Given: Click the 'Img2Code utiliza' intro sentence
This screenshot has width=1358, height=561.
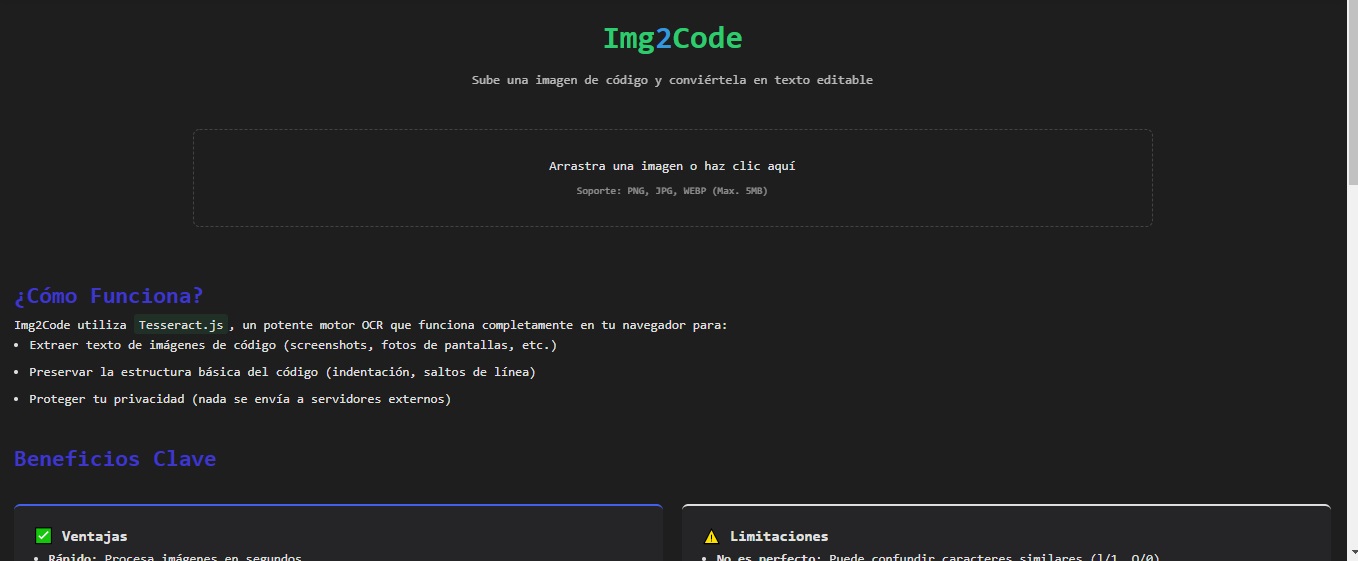Looking at the screenshot, I should 371,325.
